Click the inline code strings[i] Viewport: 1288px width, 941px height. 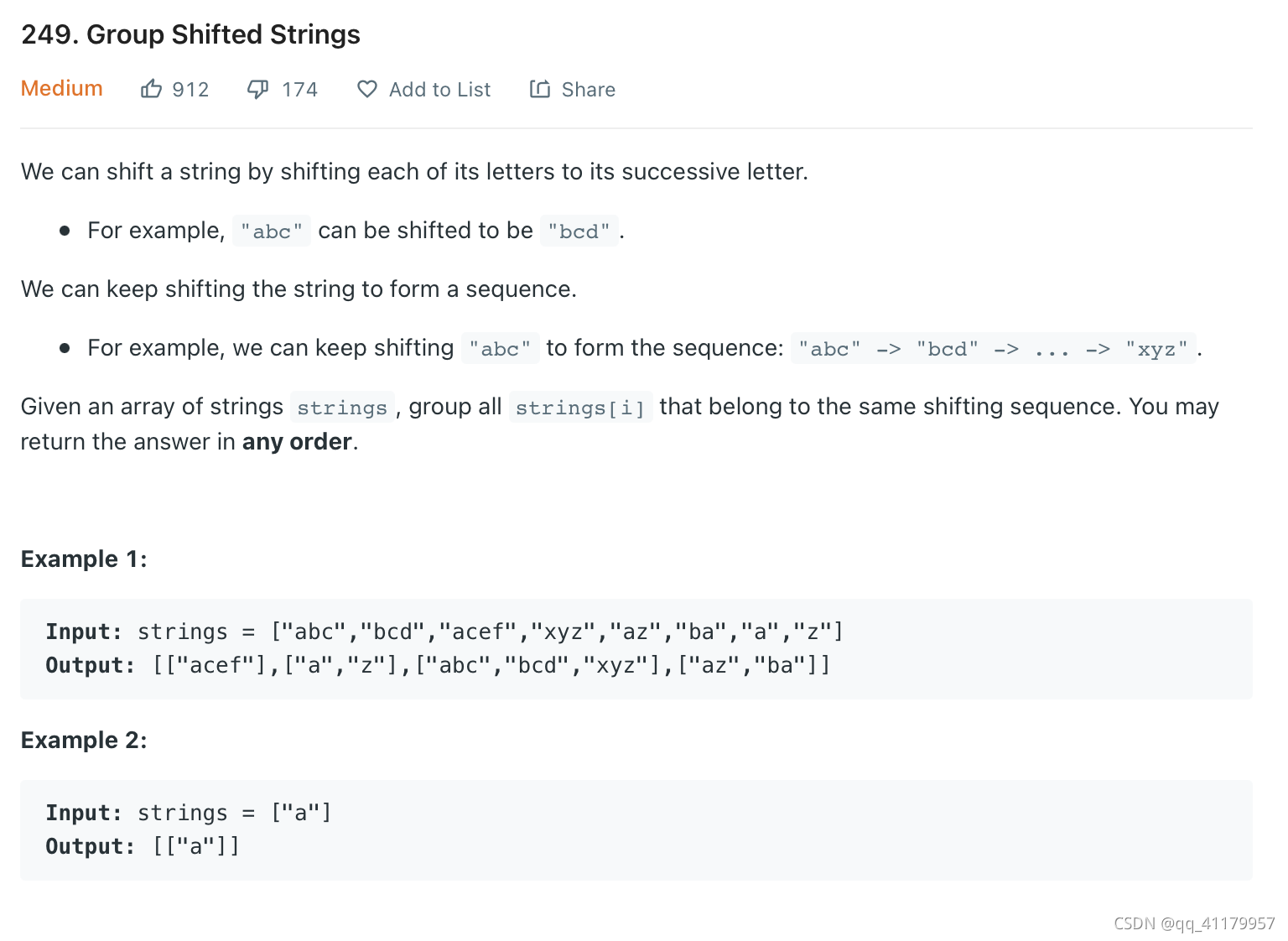(x=580, y=408)
